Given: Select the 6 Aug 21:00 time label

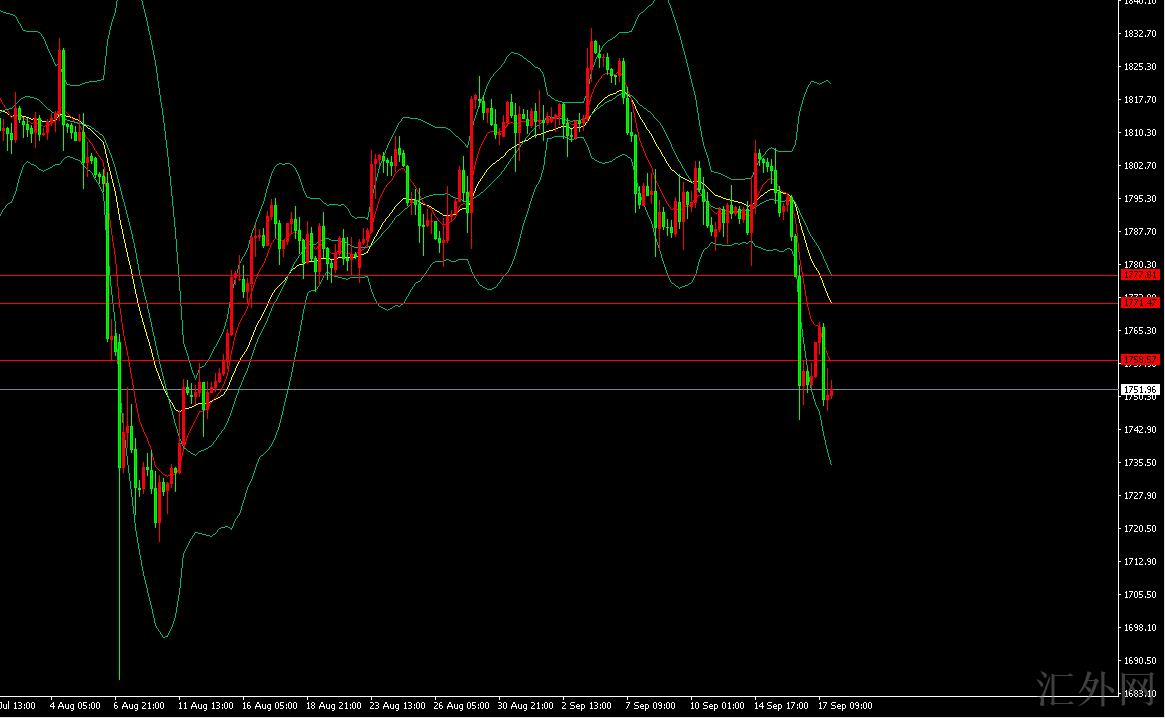Looking at the screenshot, I should 140,706.
